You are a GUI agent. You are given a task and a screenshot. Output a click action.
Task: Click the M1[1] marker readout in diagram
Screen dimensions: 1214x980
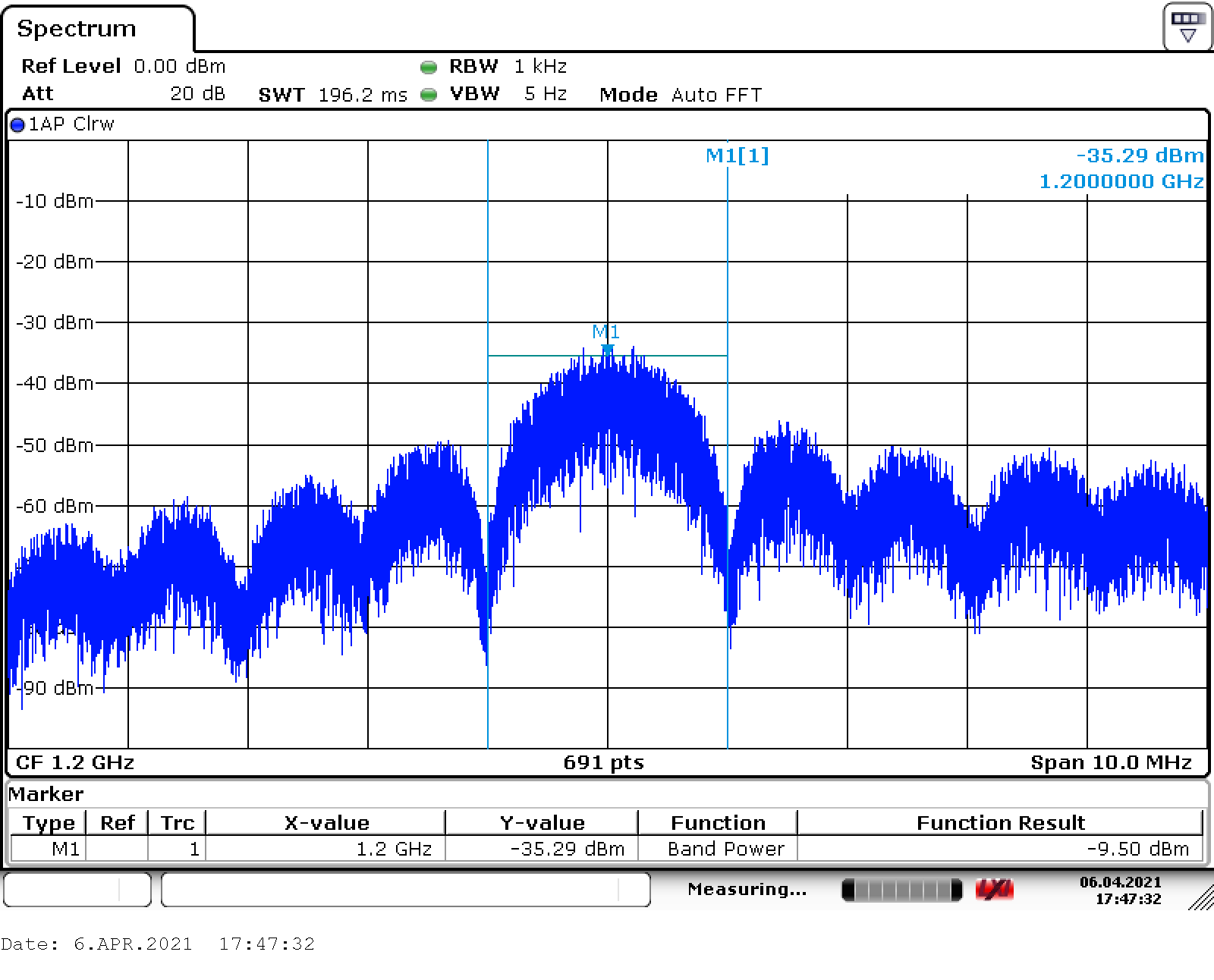click(737, 155)
